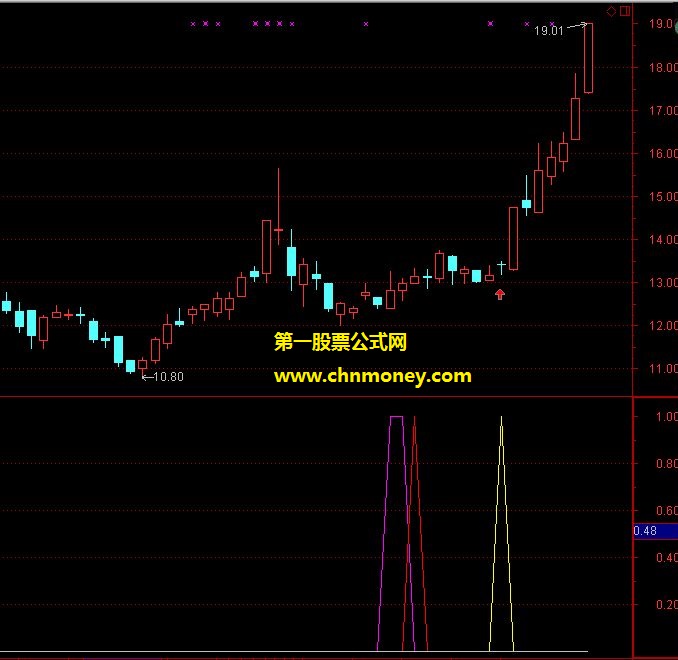Select the yellow indicator spike line
678x660 pixels.
(x=502, y=532)
